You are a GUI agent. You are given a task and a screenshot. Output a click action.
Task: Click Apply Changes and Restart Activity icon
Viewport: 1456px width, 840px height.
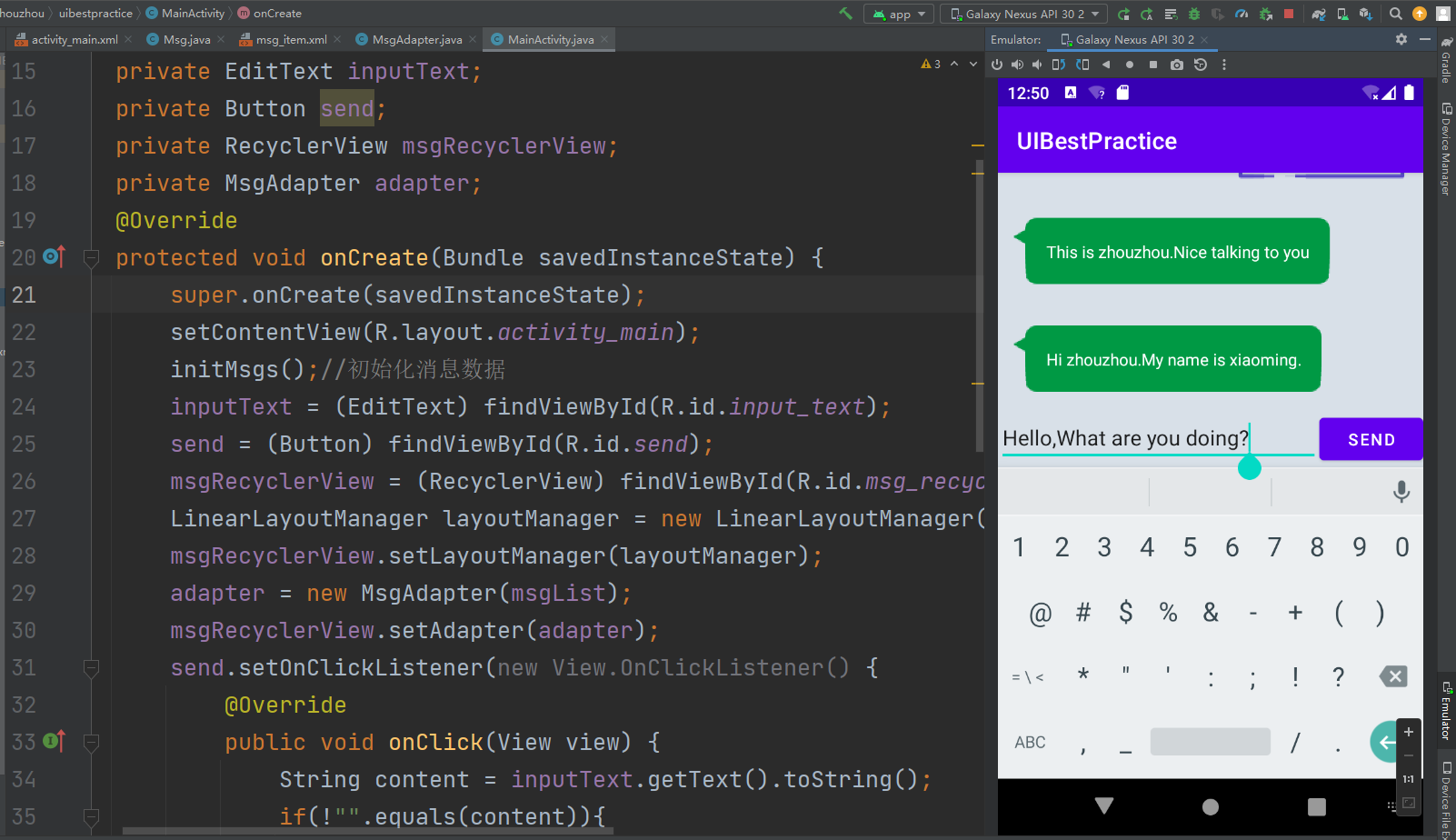(x=1147, y=14)
